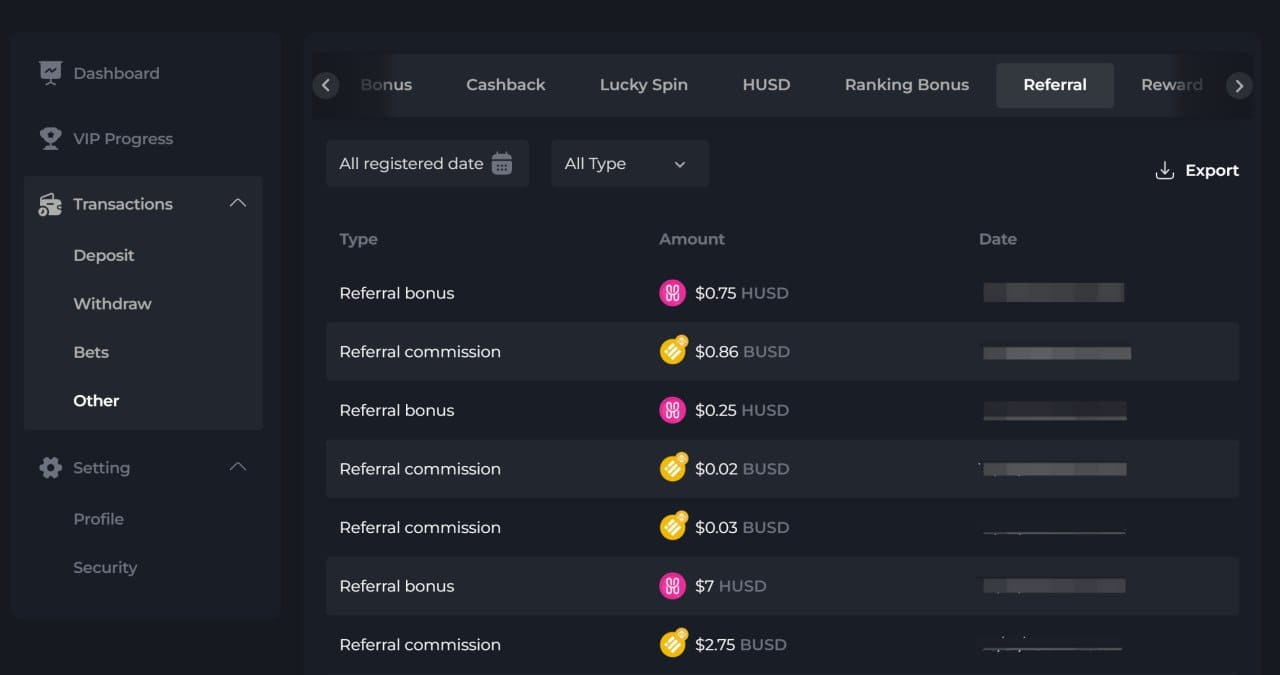
Task: Click the HUSD coin icon beside $0.75
Action: coord(672,293)
